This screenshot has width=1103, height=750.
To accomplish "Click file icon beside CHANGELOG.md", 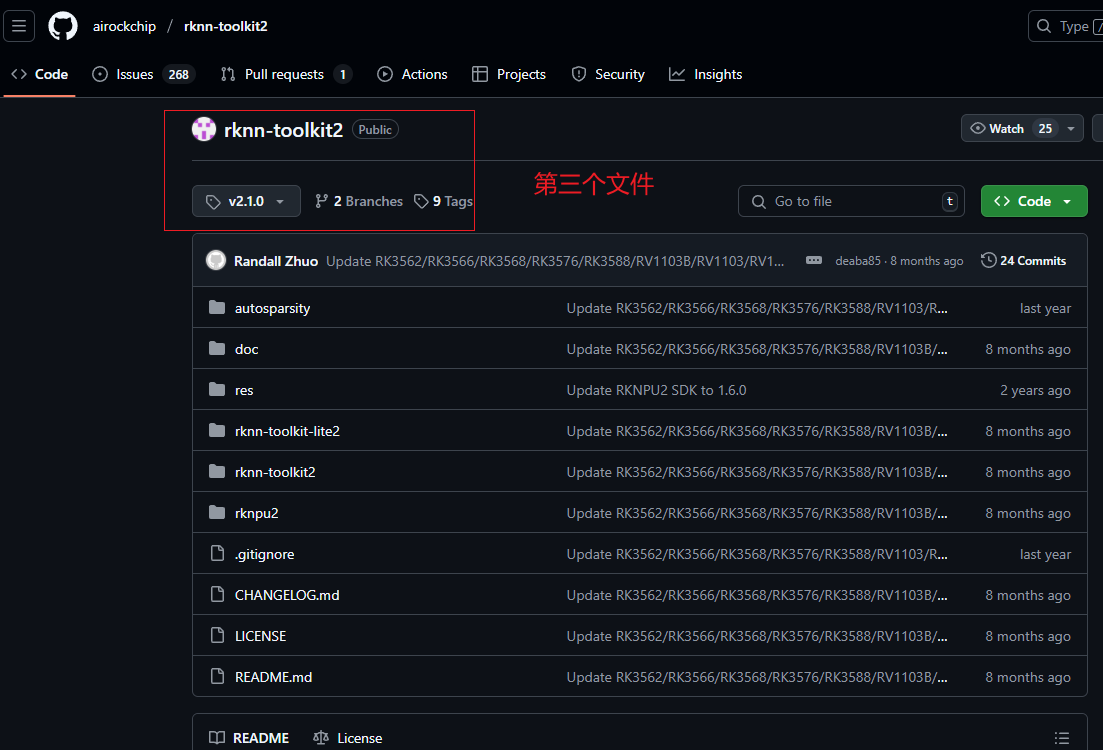I will (217, 595).
